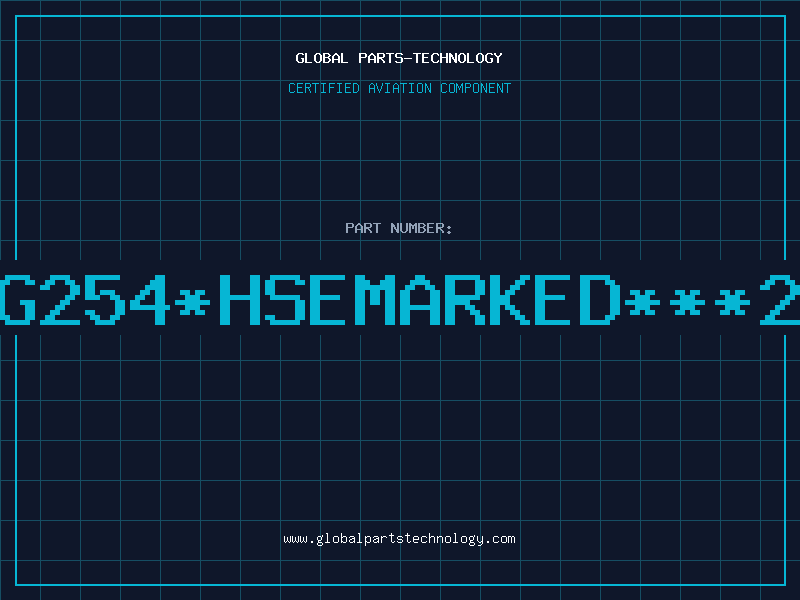The width and height of the screenshot is (800, 600).
Task: Click the leading letter G of the part number
Action: click(x=17, y=300)
